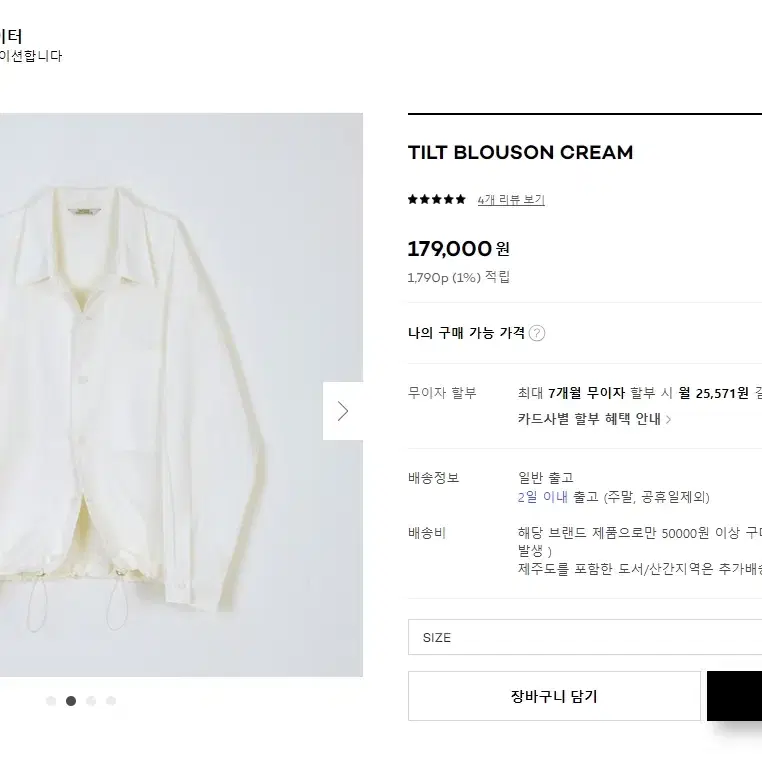Click the 나의 구매 가능 가격 label
Viewport: 762px width, 762px height.
(466, 333)
